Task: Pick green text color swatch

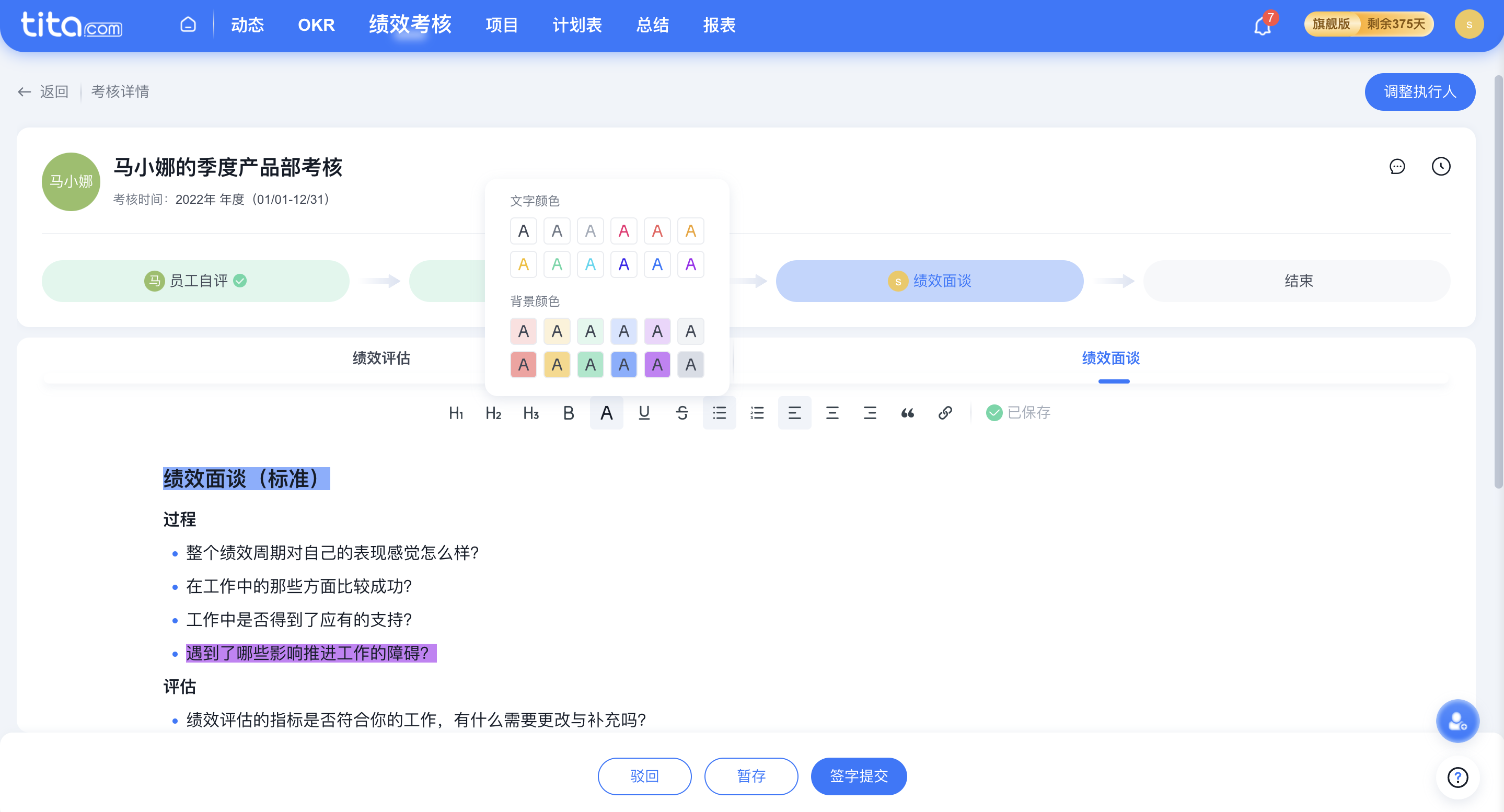Action: pyautogui.click(x=557, y=264)
